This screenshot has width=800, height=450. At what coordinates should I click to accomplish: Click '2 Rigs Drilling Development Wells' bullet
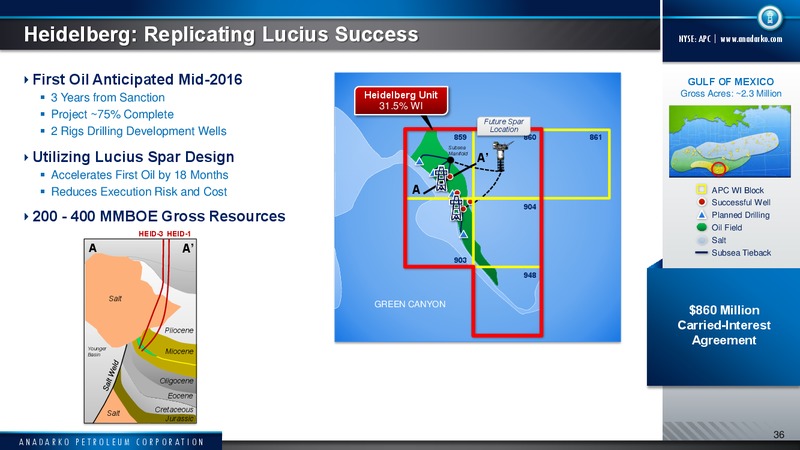coord(138,131)
